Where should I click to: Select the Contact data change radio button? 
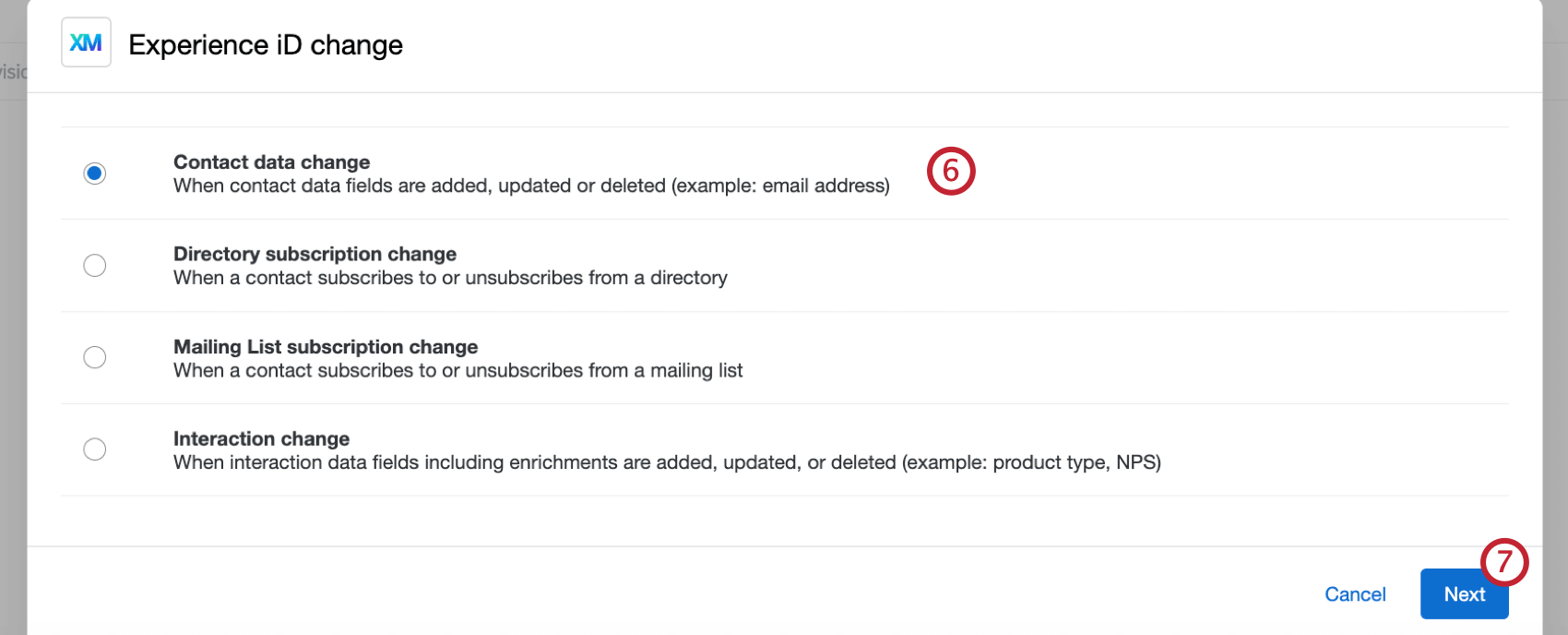pyautogui.click(x=94, y=173)
